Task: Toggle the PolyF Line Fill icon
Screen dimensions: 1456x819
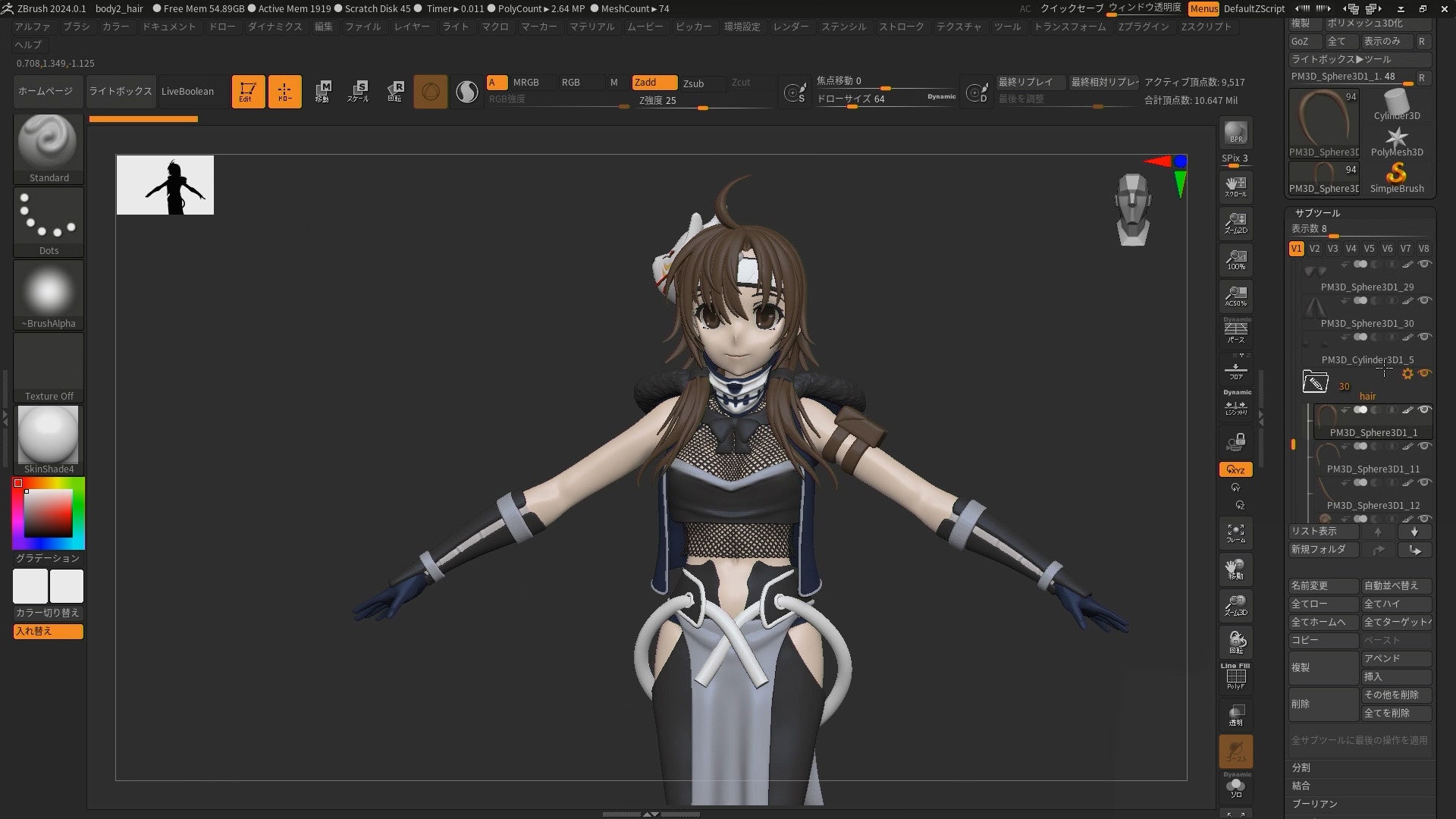Action: click(x=1236, y=677)
